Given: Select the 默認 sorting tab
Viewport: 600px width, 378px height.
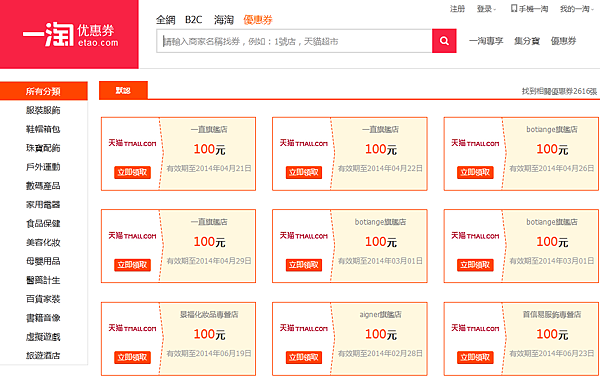Looking at the screenshot, I should (x=123, y=91).
